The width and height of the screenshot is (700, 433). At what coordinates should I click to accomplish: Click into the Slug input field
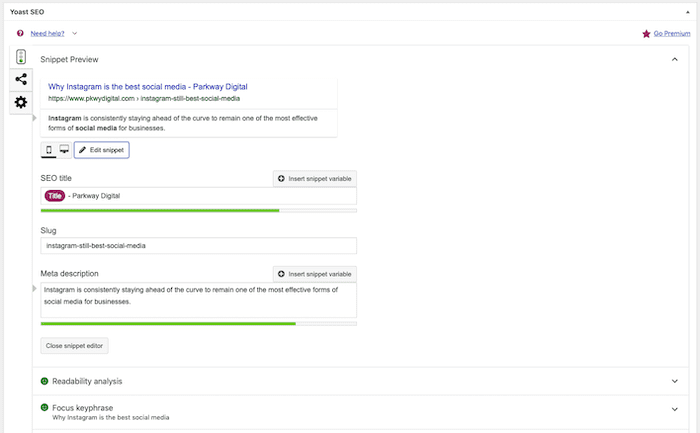click(x=199, y=246)
